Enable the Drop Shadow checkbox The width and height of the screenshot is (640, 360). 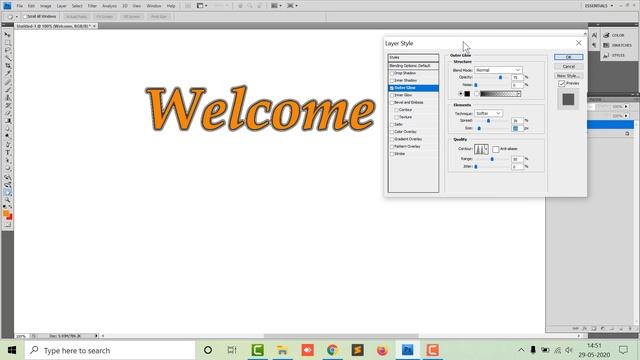(392, 73)
